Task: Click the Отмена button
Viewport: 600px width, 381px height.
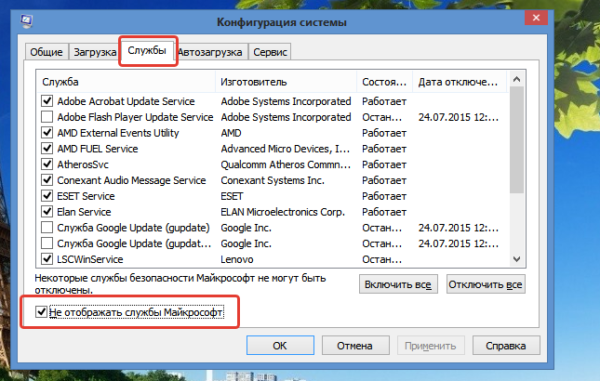Action: tap(355, 345)
